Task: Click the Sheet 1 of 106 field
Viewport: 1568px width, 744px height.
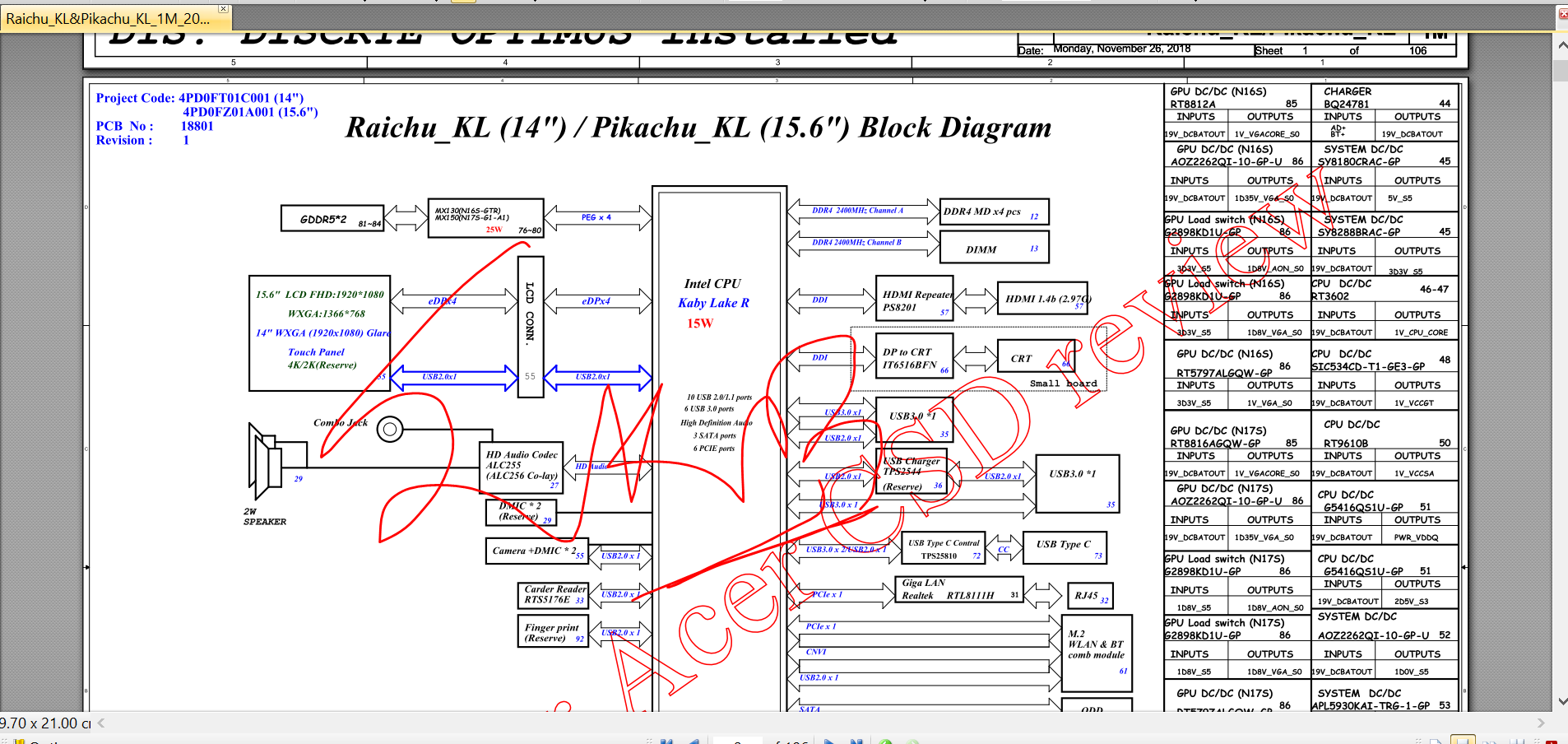Action: (1356, 50)
